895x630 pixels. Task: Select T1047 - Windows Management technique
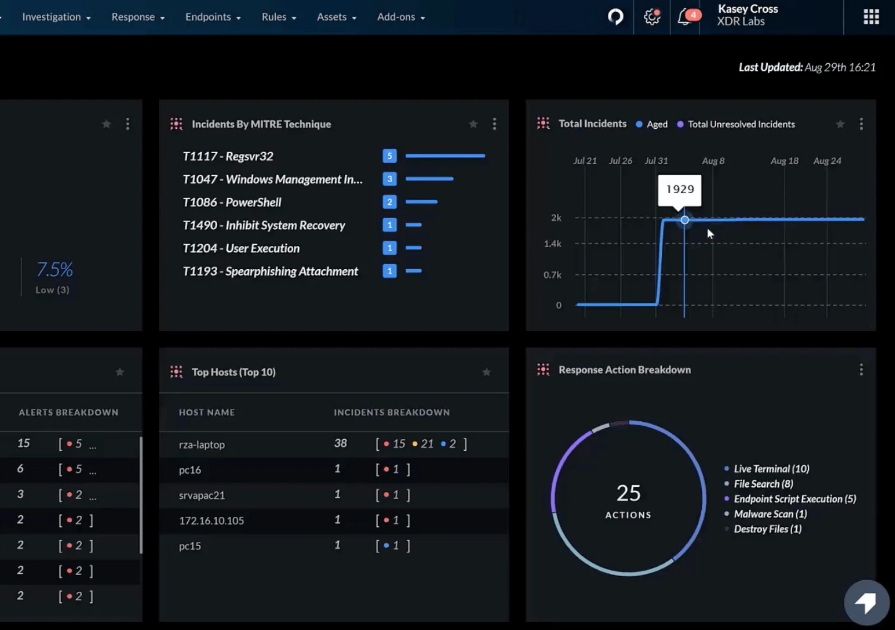tap(272, 179)
